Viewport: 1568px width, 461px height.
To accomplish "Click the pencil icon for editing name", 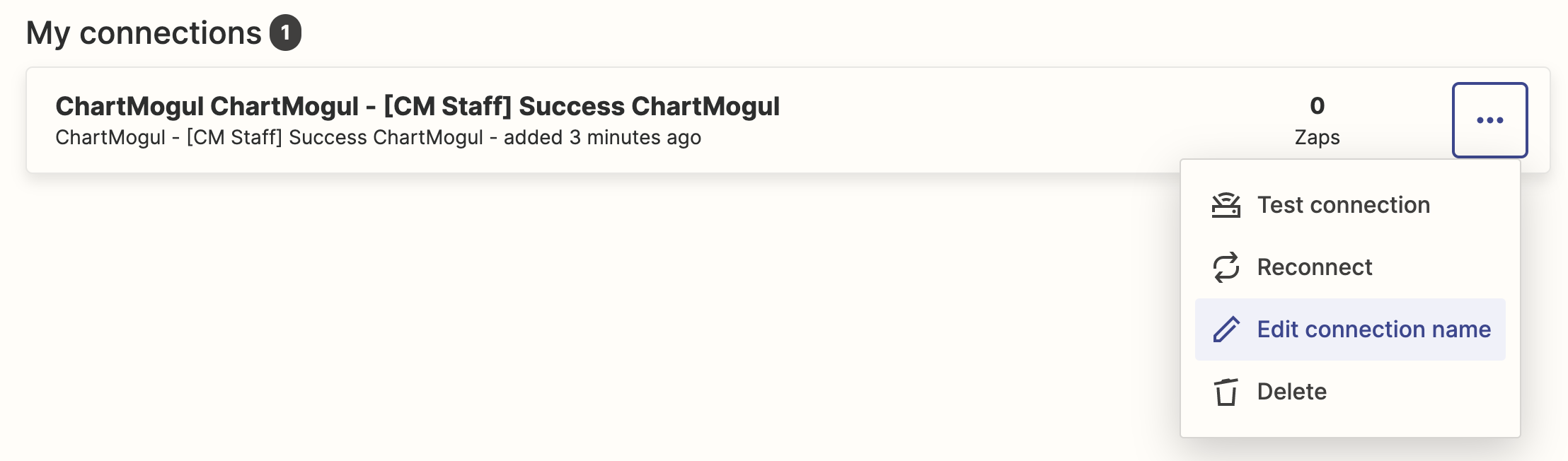I will click(1226, 329).
